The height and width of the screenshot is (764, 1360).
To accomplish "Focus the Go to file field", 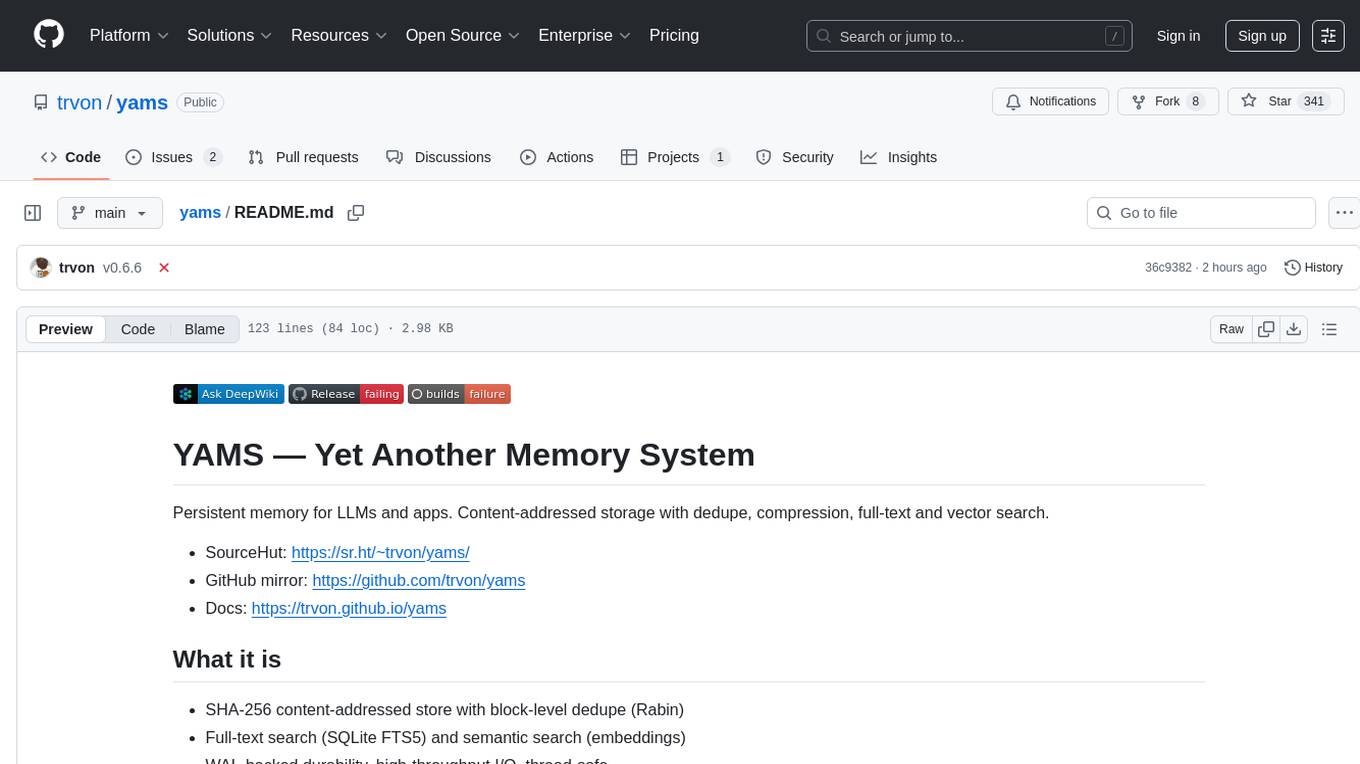I will coord(1201,213).
